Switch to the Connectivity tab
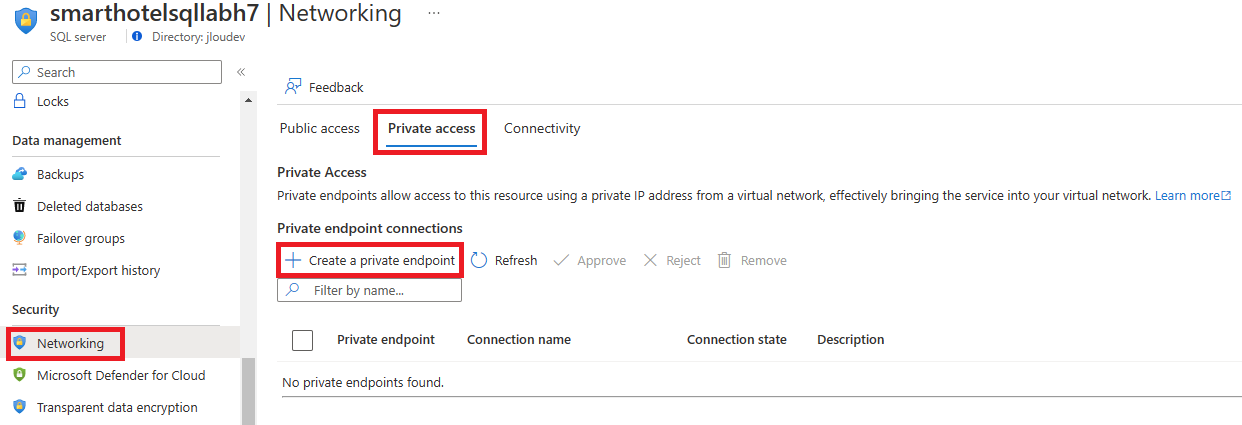This screenshot has height=425, width=1242. click(x=542, y=128)
